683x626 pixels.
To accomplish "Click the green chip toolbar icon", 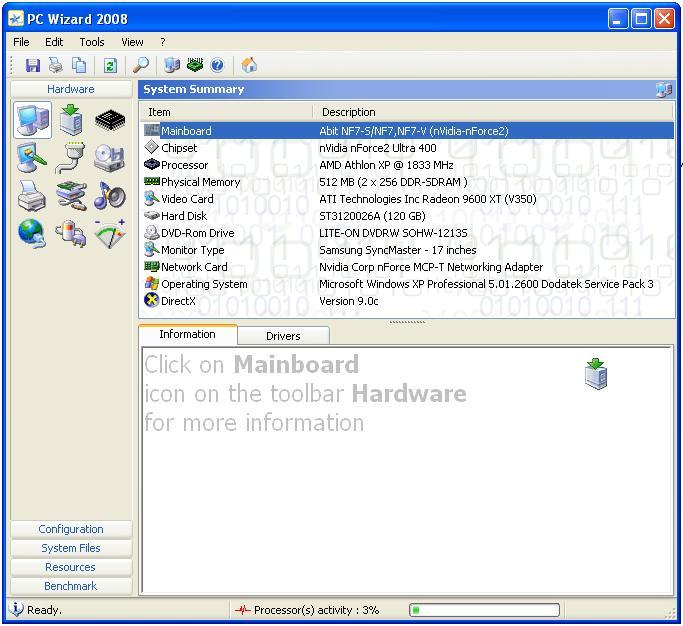I will tap(195, 64).
